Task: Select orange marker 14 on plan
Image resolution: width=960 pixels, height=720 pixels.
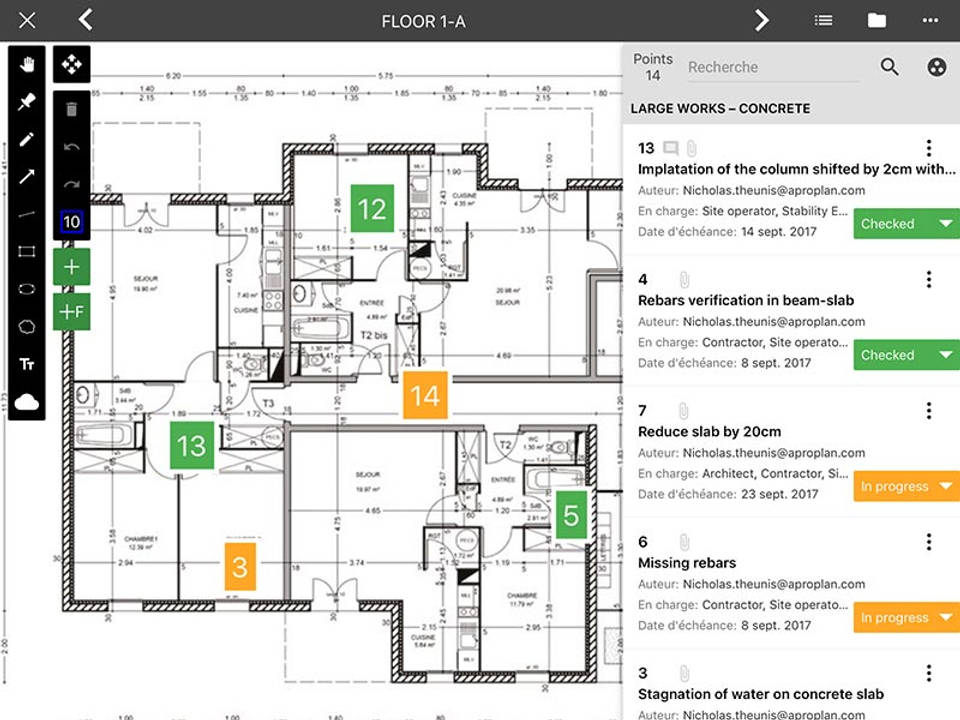Action: 425,396
